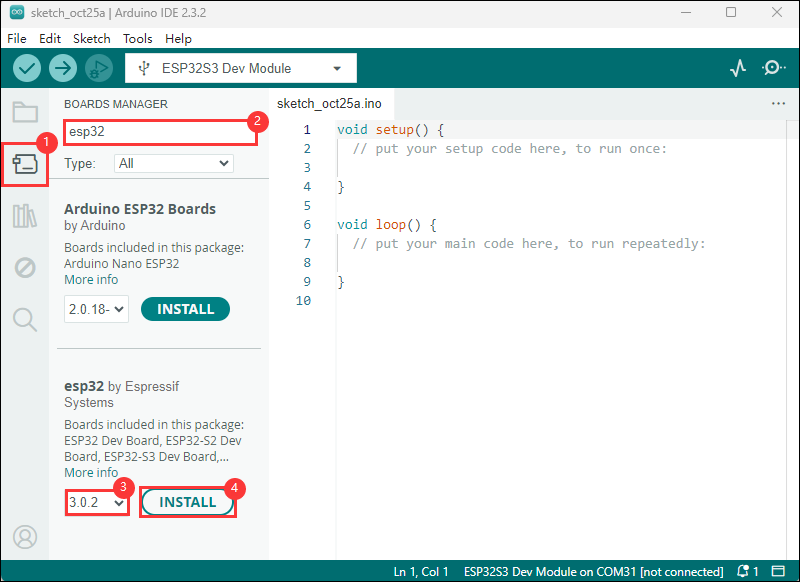Image resolution: width=800 pixels, height=582 pixels.
Task: Open the account profile icon
Action: point(25,537)
